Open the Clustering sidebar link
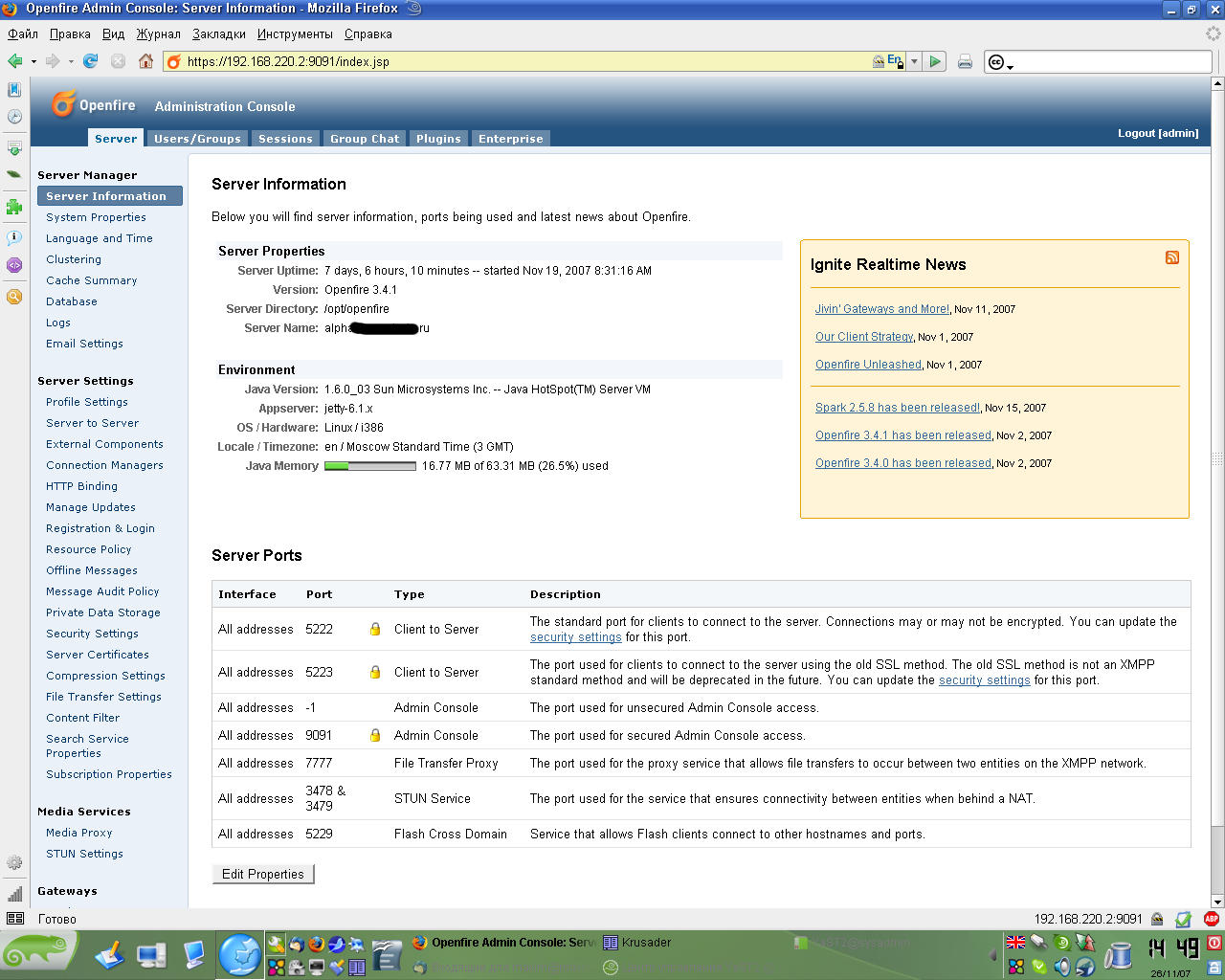The image size is (1225, 980). (74, 259)
